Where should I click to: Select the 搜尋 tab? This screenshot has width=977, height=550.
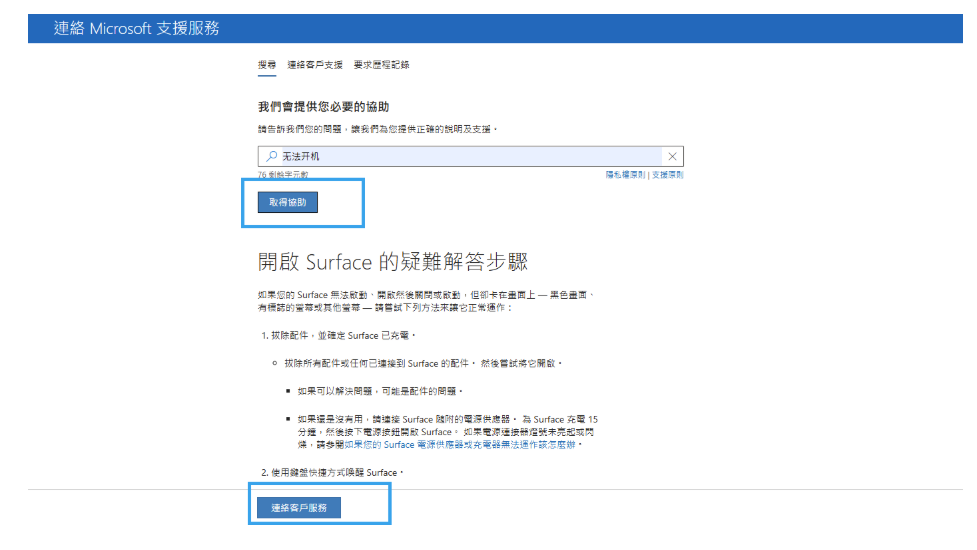click(267, 65)
